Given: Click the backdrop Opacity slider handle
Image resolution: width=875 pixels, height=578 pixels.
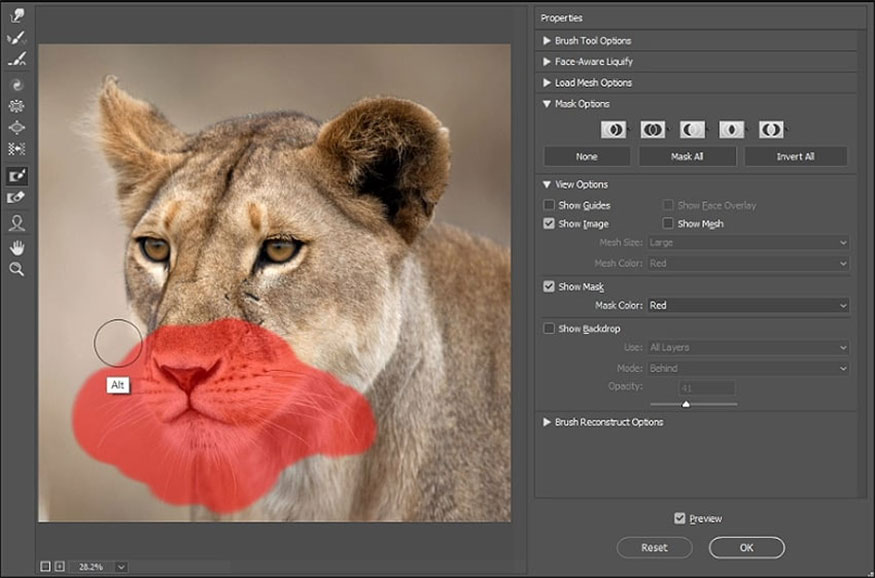Looking at the screenshot, I should coord(685,404).
